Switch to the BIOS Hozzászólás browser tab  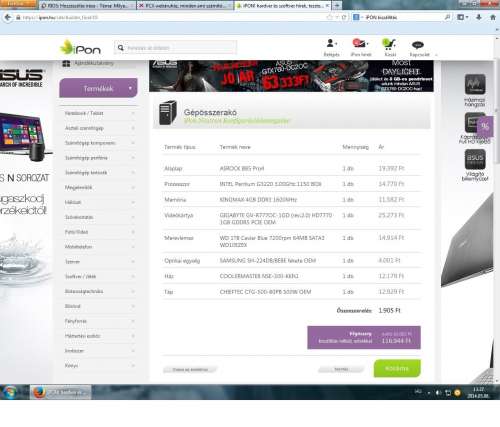(x=88, y=6)
